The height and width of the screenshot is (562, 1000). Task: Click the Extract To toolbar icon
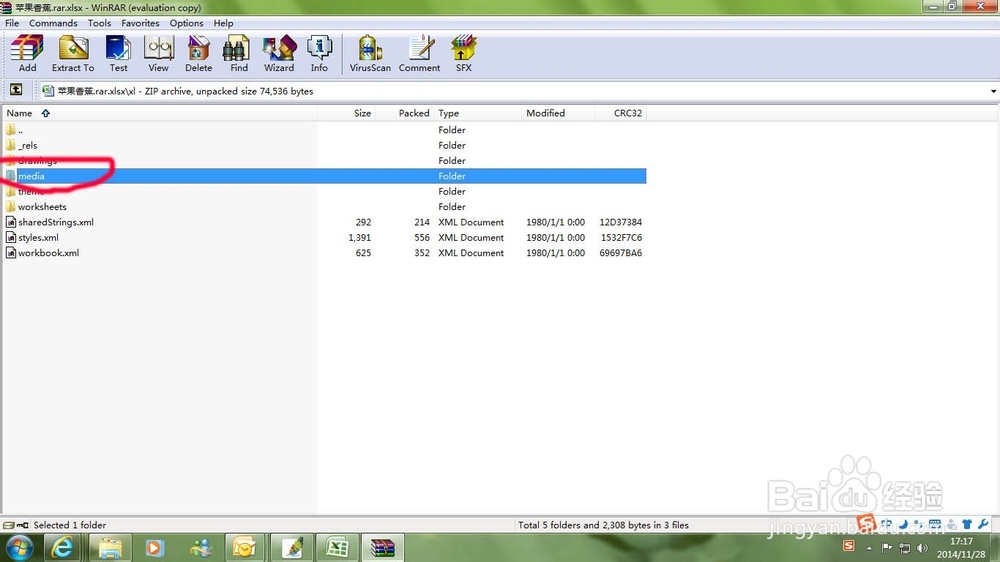click(x=73, y=54)
